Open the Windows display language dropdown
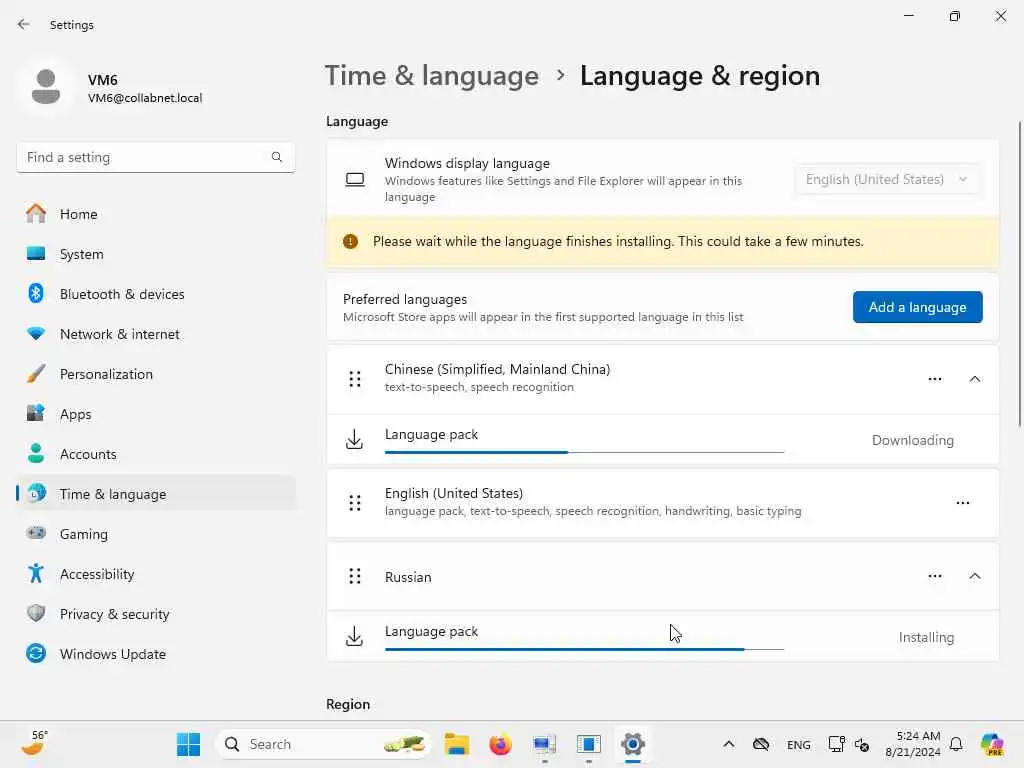Viewport: 1024px width, 768px height. pos(888,179)
